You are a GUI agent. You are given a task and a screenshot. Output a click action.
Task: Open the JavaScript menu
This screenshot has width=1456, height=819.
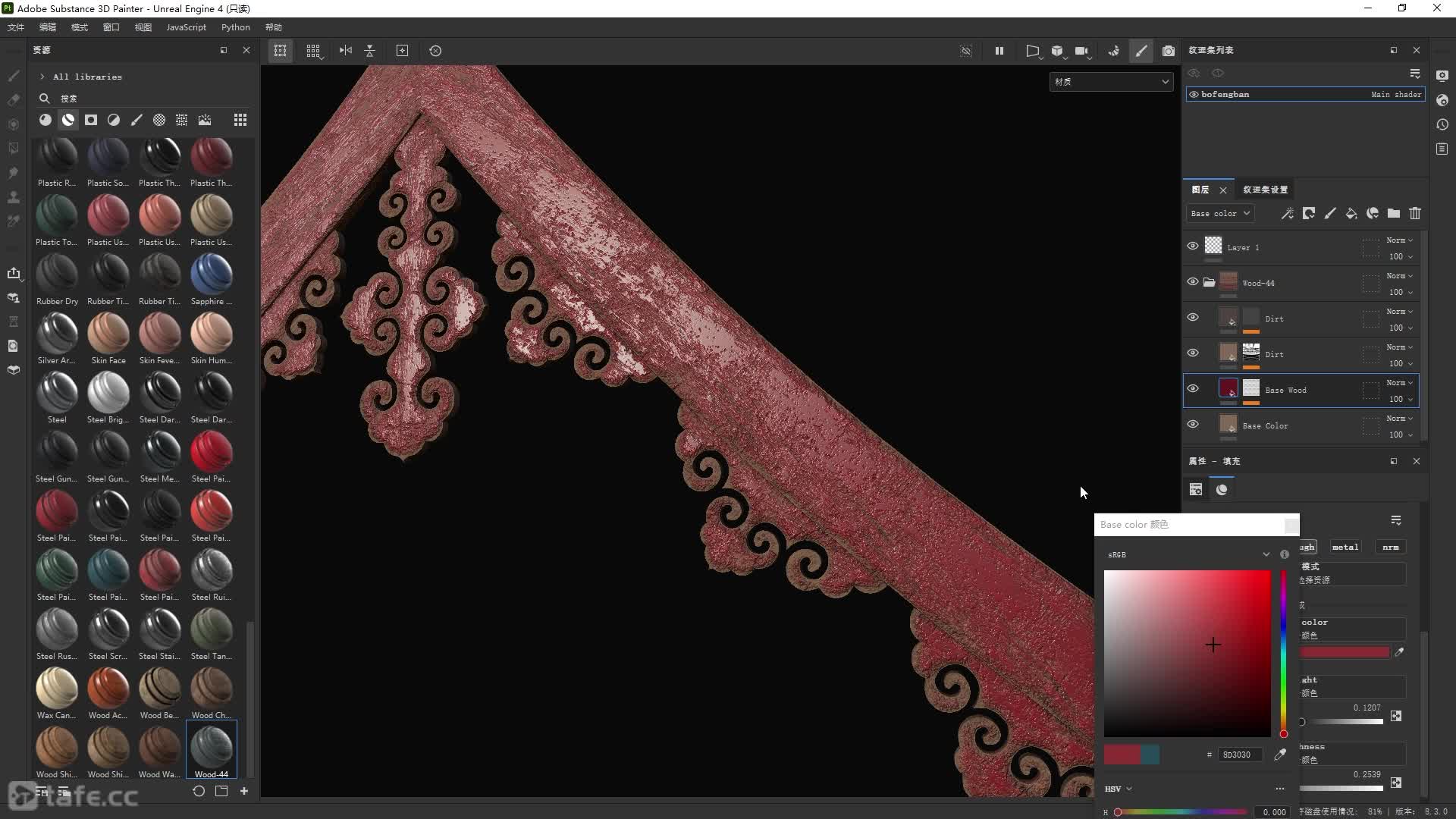[186, 27]
